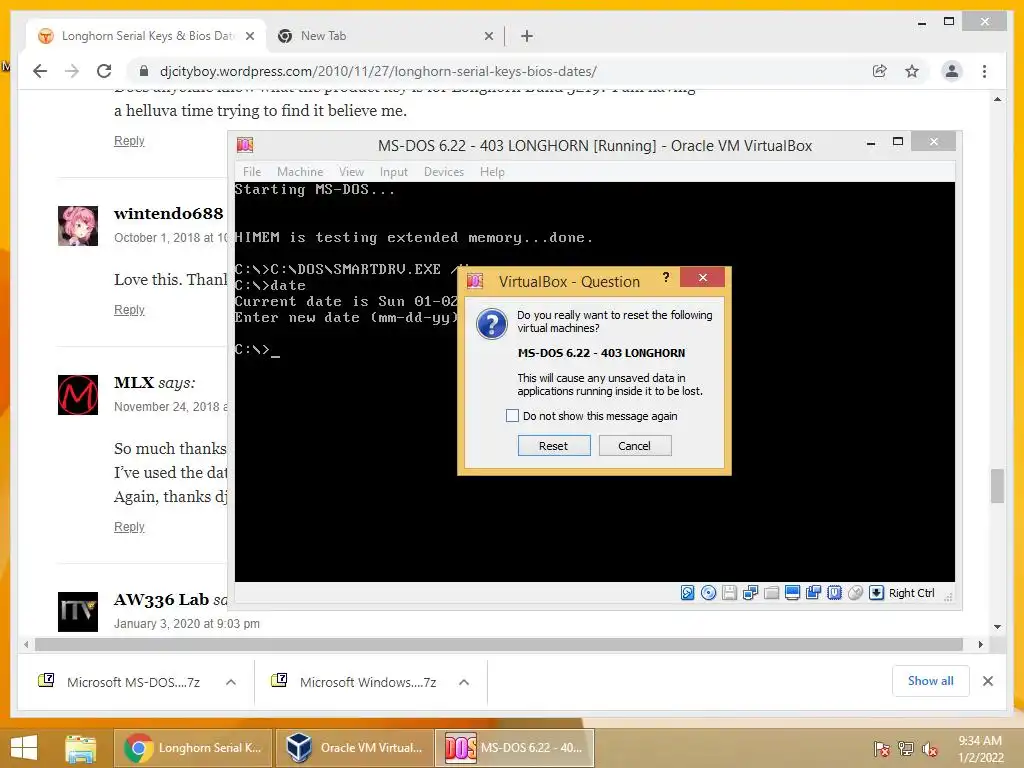Open a new browser tab
Viewport: 1024px width, 768px height.
[x=527, y=36]
